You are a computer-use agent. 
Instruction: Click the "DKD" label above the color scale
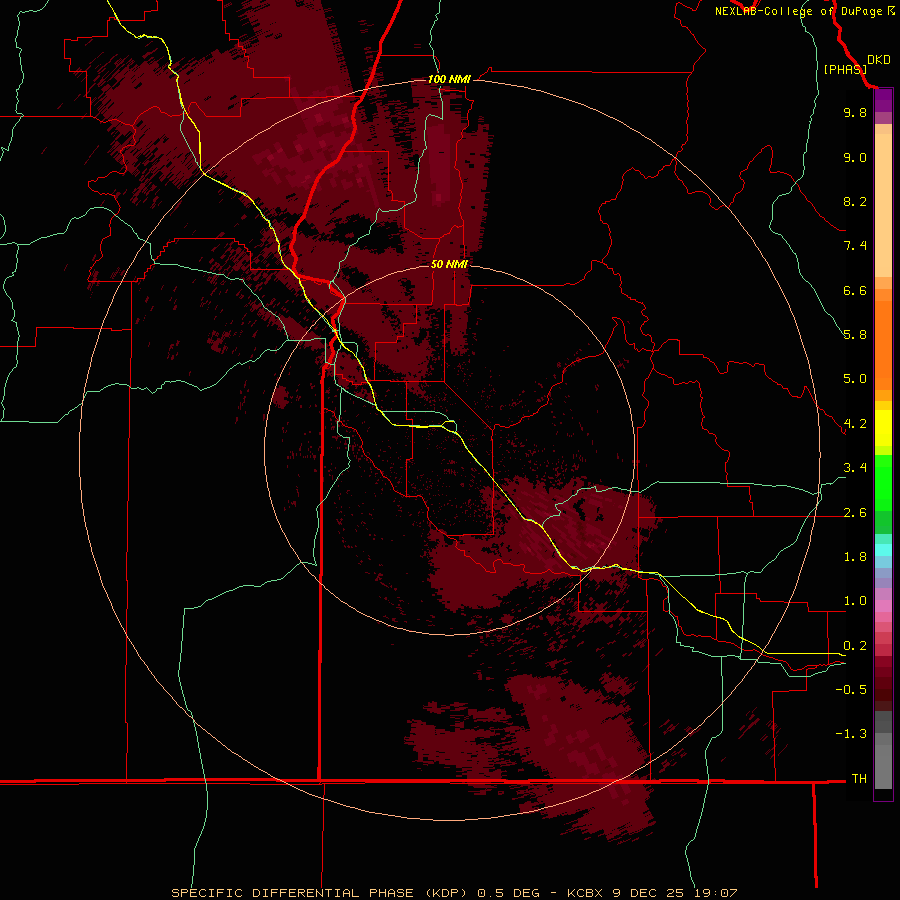[x=879, y=60]
